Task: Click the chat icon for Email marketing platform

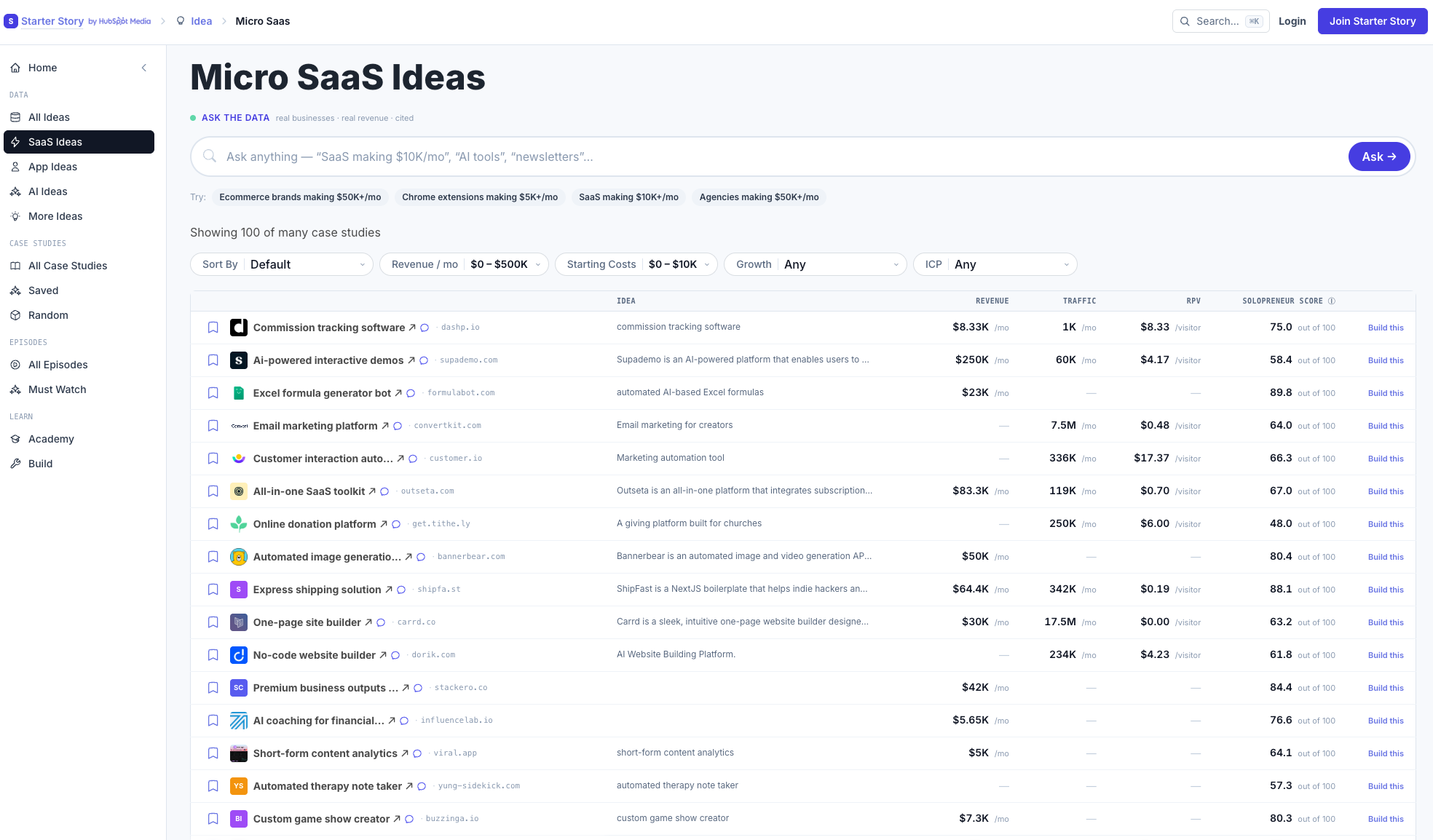Action: point(398,426)
